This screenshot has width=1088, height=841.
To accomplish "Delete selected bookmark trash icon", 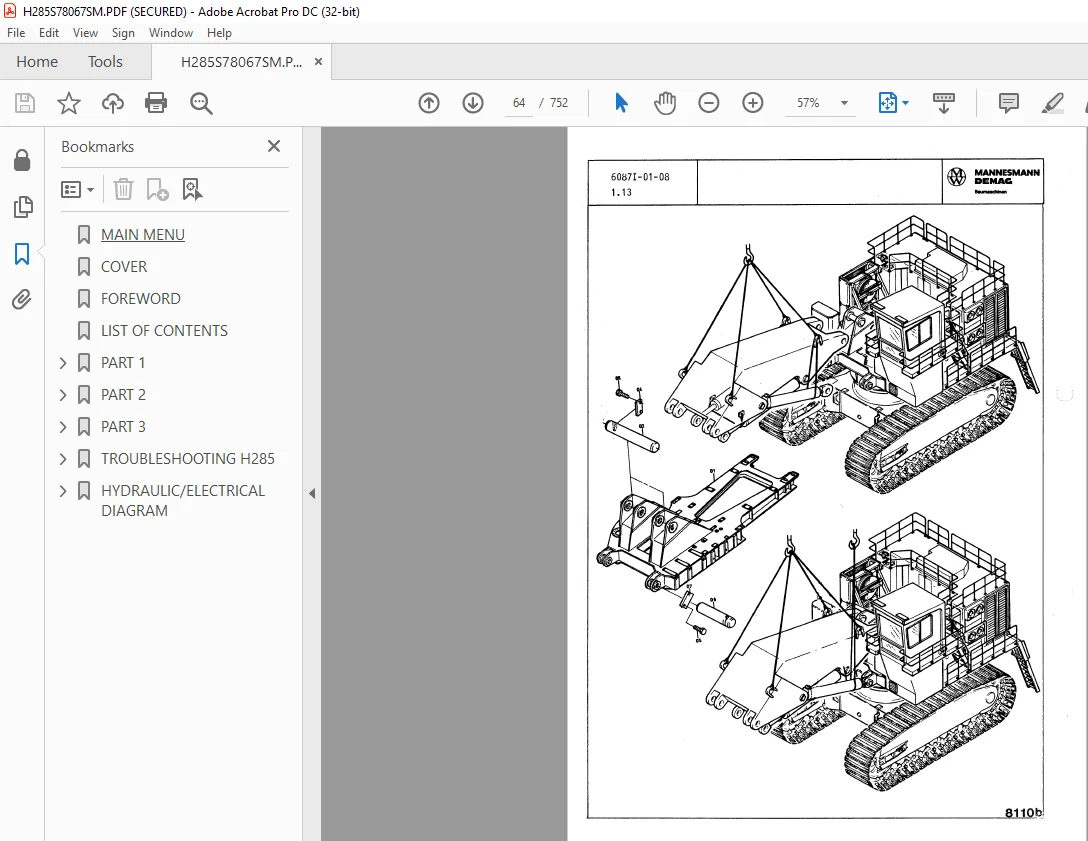I will coord(123,189).
